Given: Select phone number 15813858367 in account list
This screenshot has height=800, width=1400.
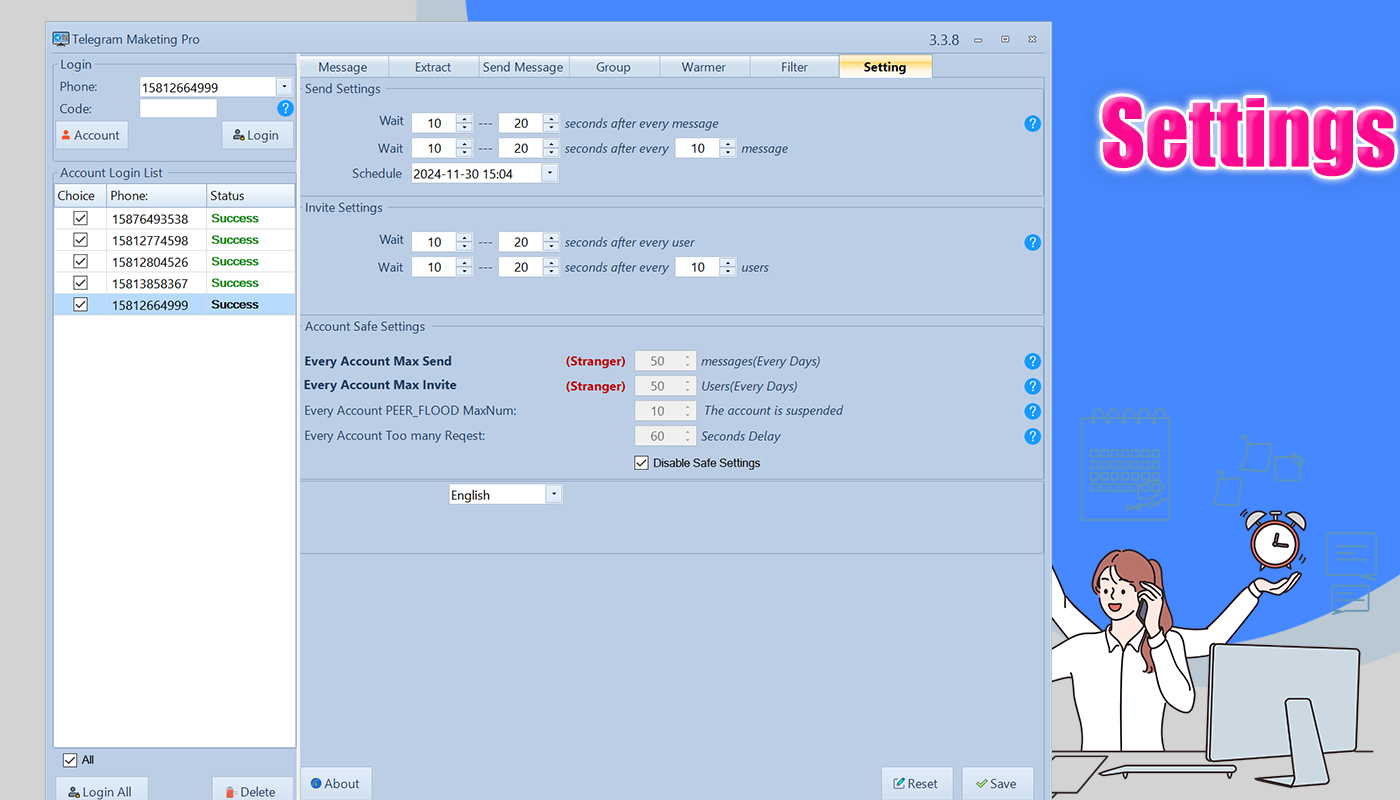Looking at the screenshot, I should (150, 283).
